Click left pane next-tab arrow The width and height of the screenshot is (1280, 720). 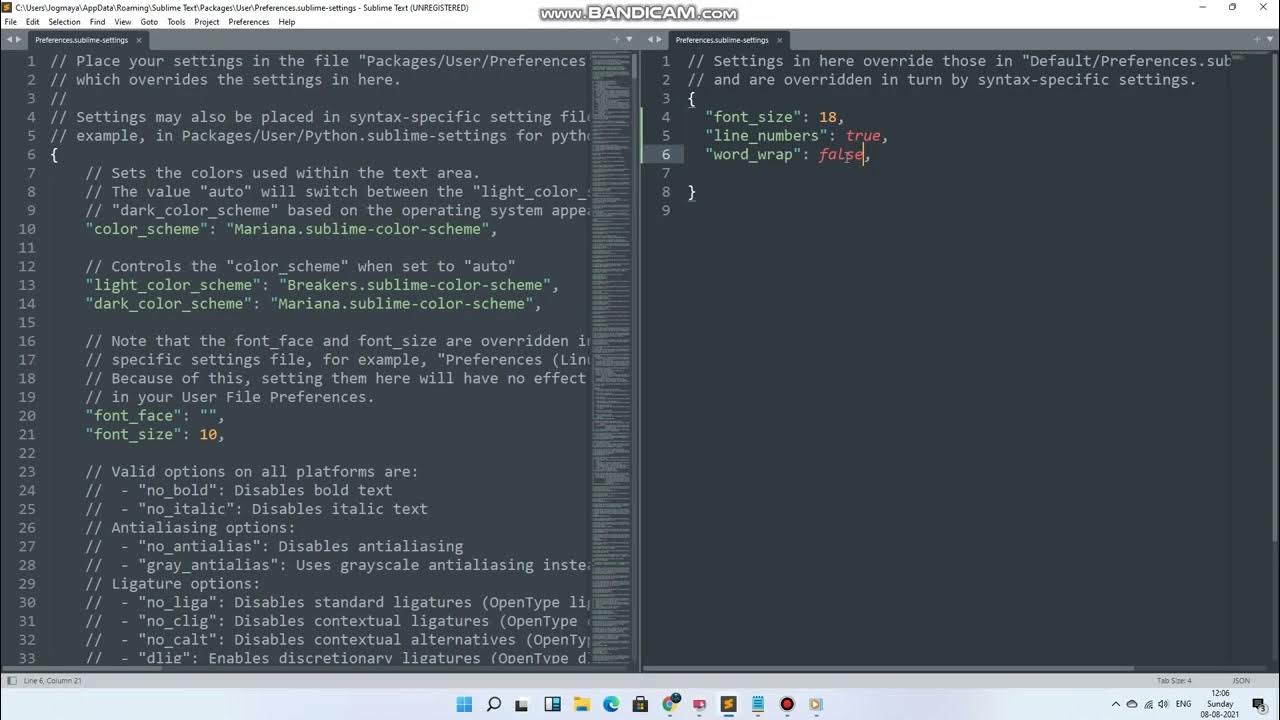click(19, 40)
